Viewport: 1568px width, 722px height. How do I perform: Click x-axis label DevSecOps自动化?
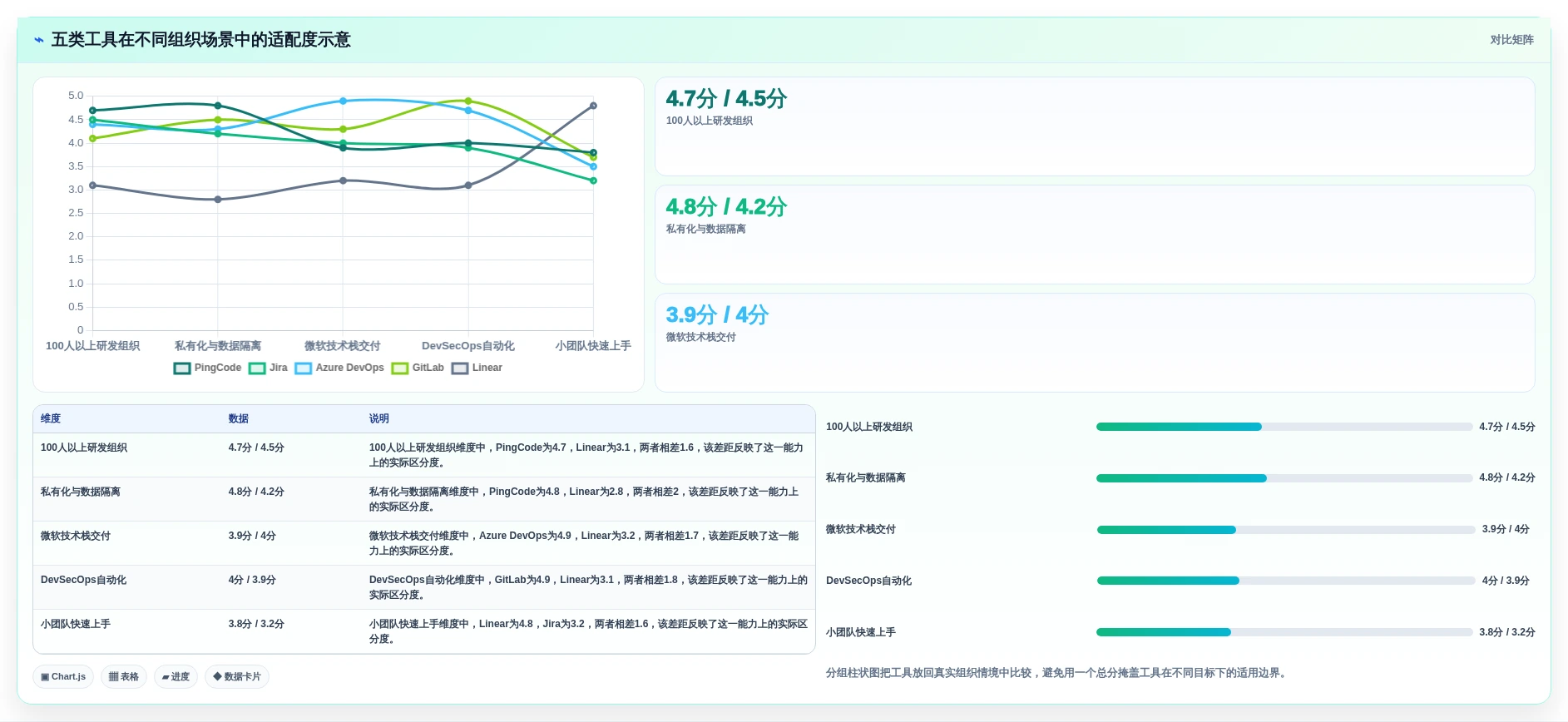pos(468,346)
